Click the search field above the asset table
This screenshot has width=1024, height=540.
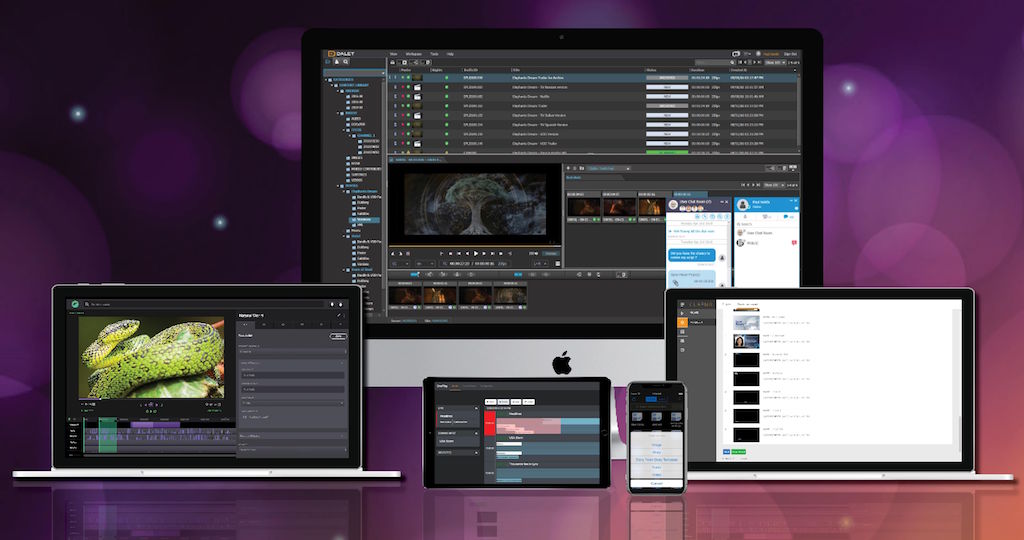(x=711, y=63)
